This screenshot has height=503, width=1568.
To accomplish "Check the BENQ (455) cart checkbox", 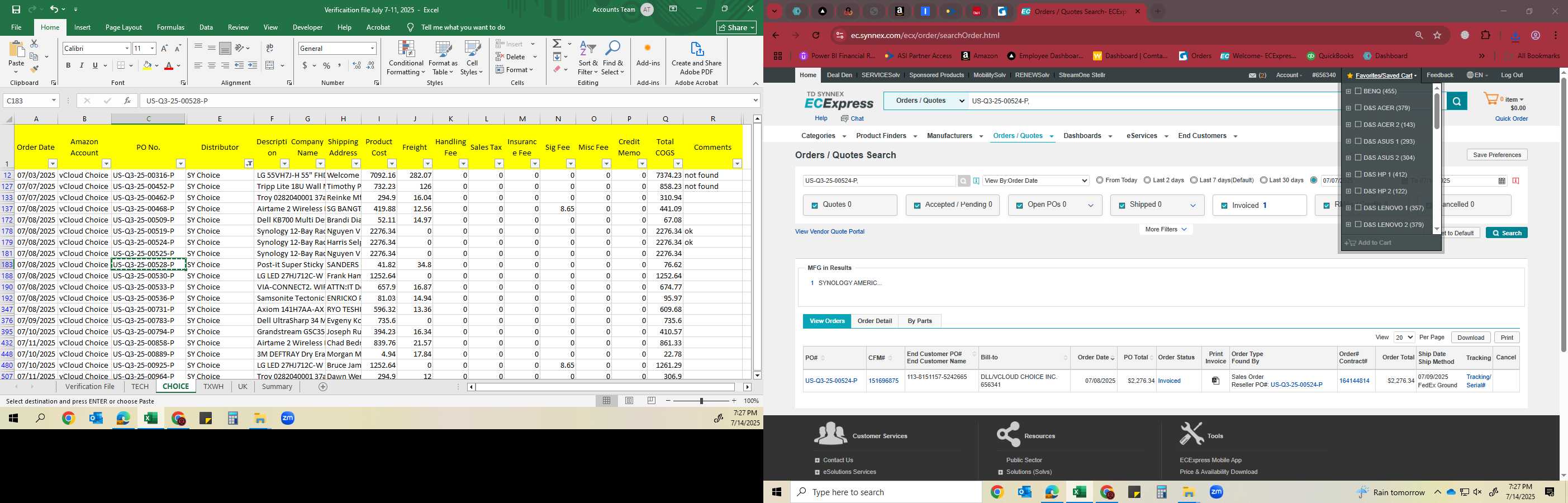I will 1358,91.
